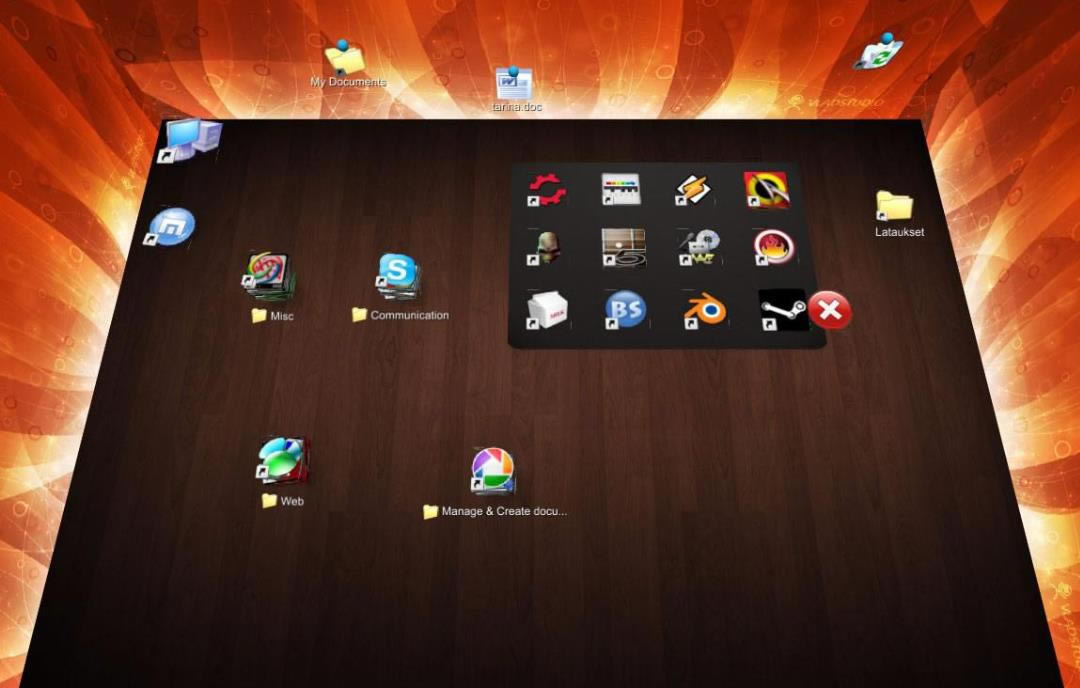Select the Misc pile top icon
The width and height of the screenshot is (1080, 688).
[269, 275]
